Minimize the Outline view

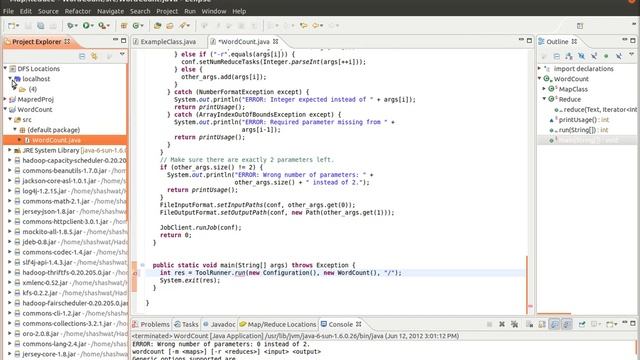(x=624, y=40)
